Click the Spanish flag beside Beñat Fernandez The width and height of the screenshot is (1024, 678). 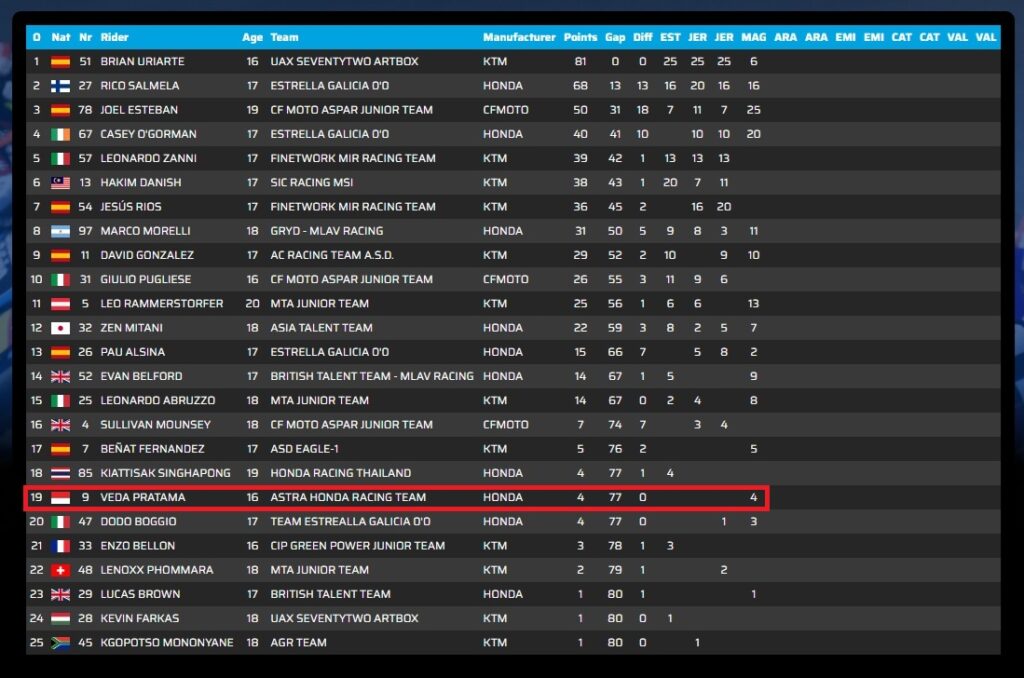[60, 448]
